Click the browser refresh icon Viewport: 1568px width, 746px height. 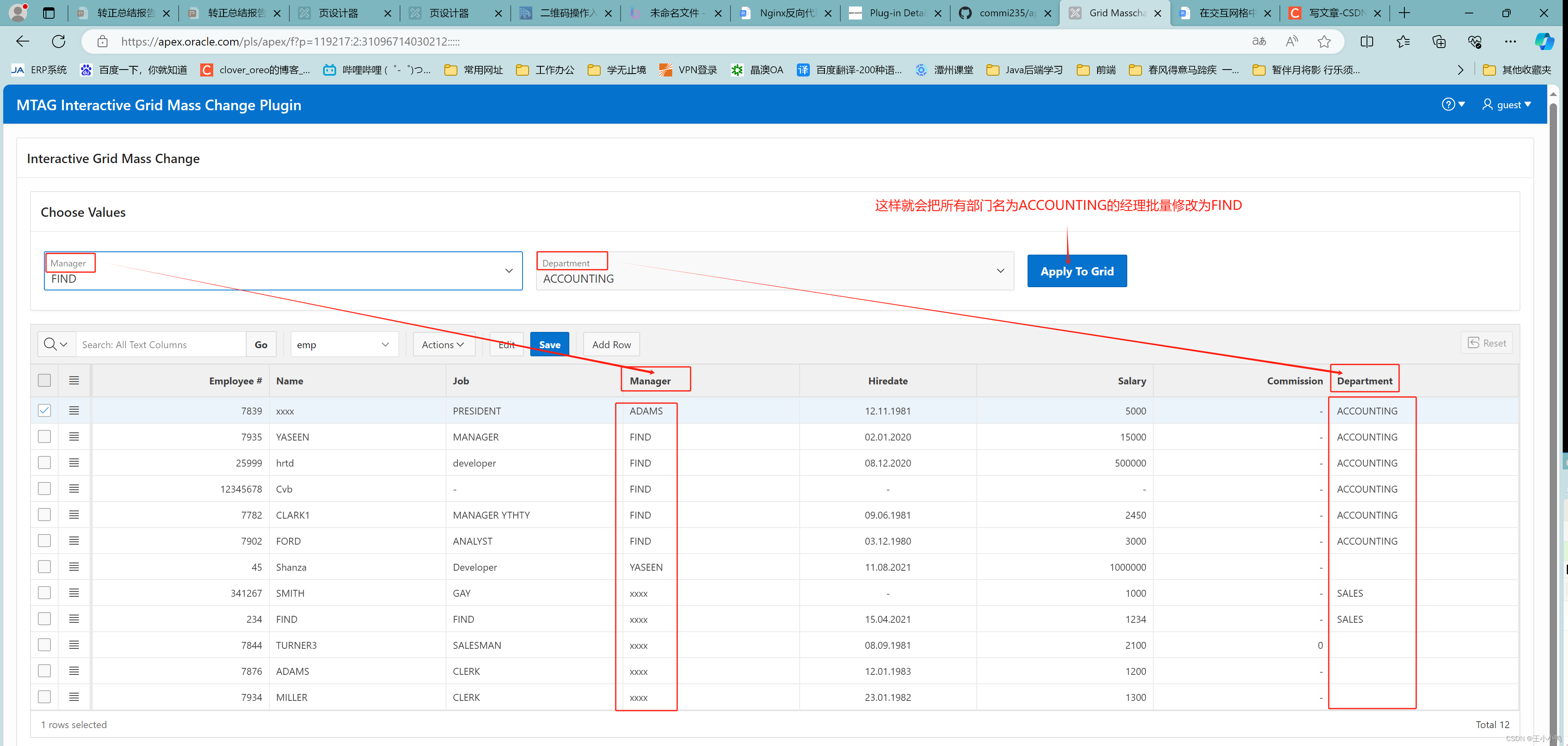59,41
